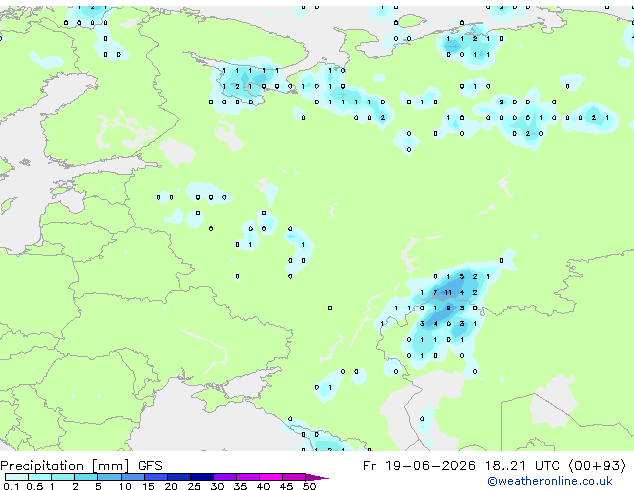Click the 1–2 mm legend color segment
This screenshot has width=634, height=490.
coord(63,477)
